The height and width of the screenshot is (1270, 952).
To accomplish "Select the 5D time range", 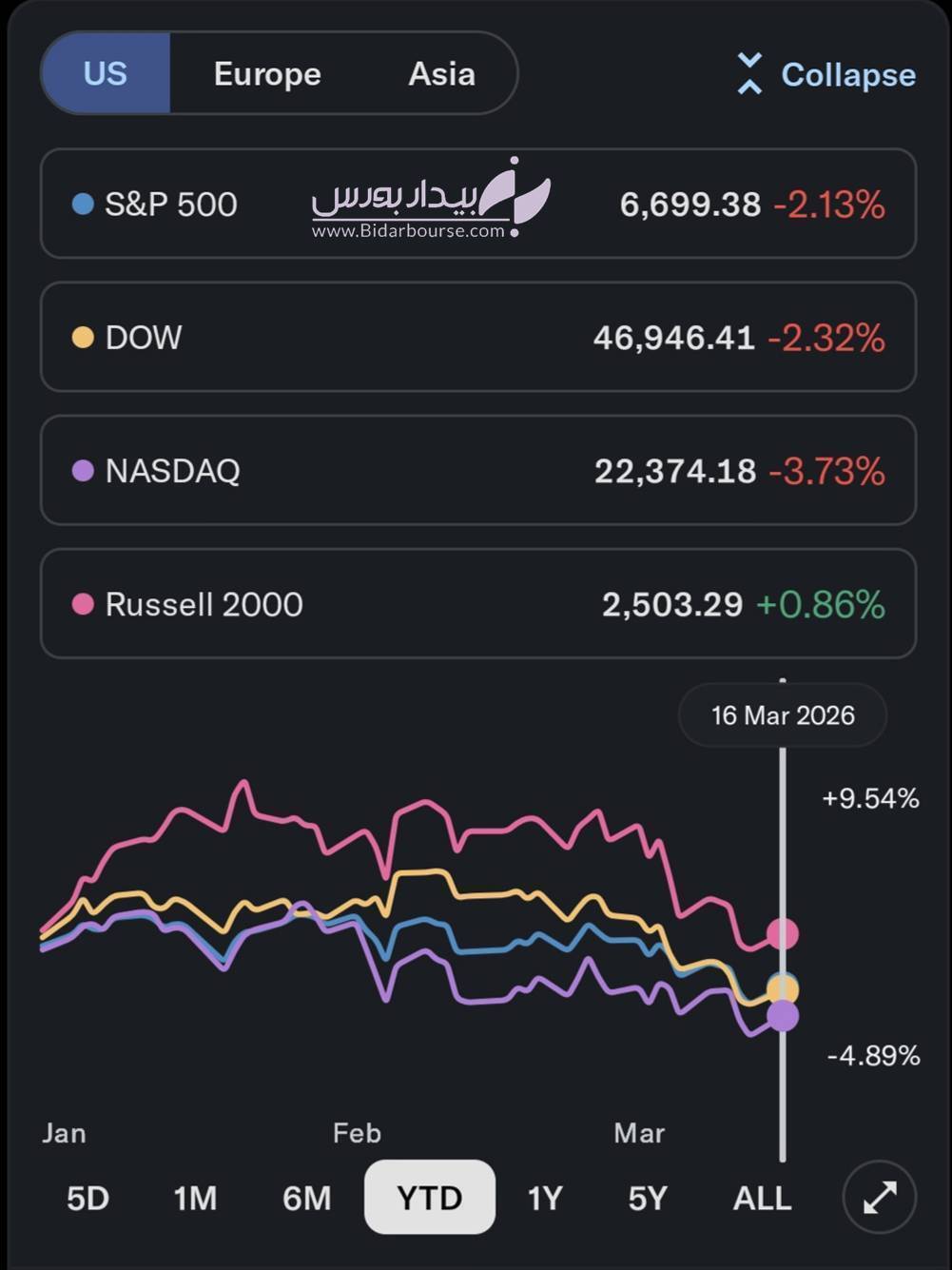I will click(87, 1198).
